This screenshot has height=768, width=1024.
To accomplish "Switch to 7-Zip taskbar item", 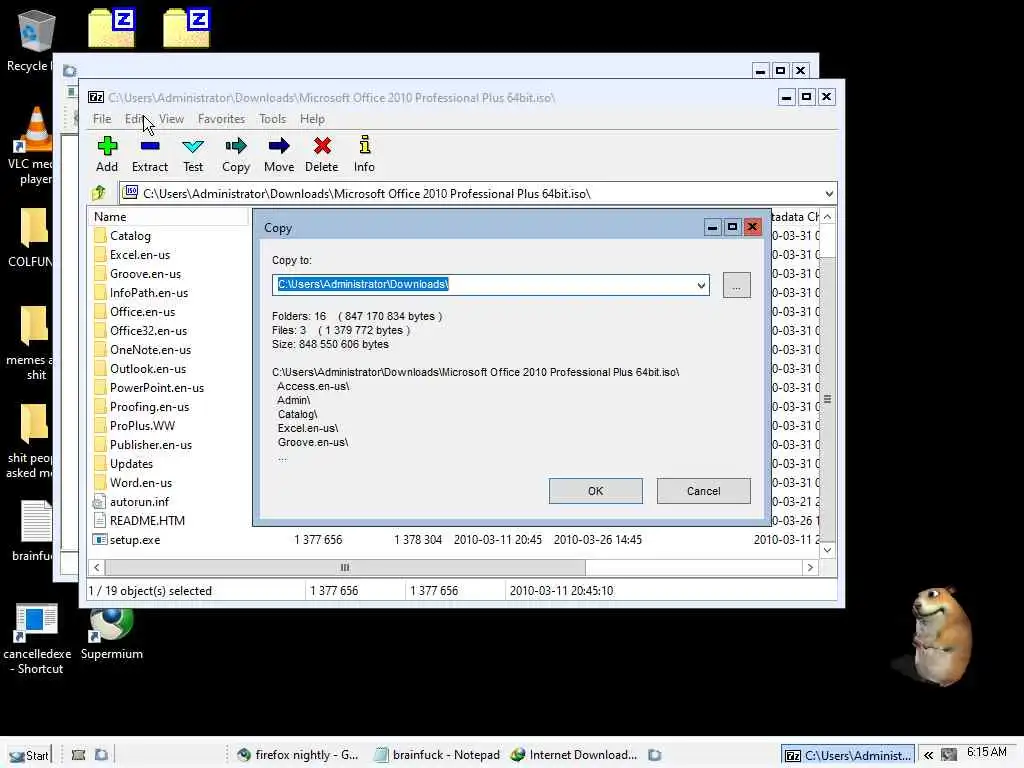I will click(848, 755).
